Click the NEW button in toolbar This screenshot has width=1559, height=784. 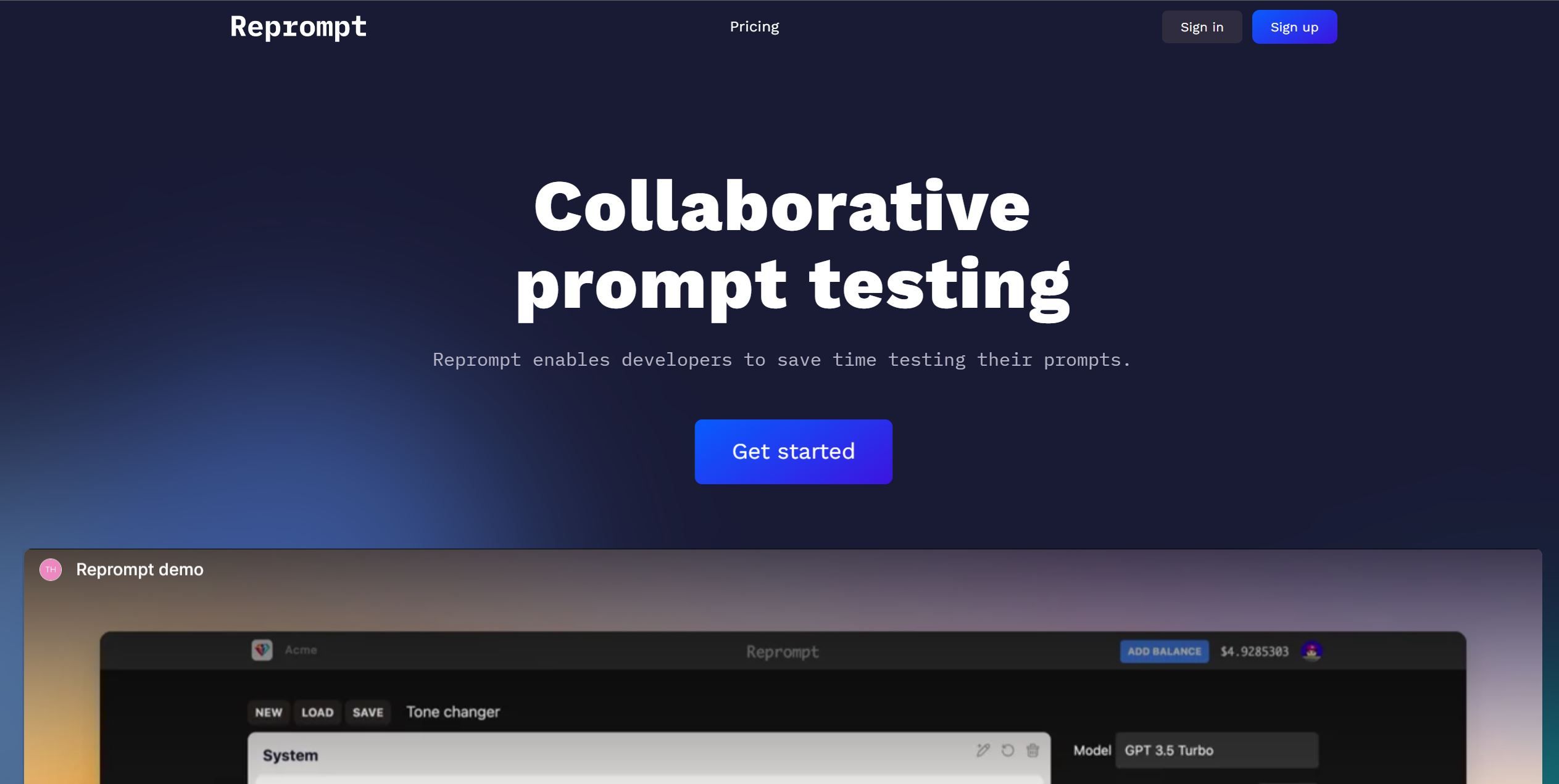(x=268, y=712)
